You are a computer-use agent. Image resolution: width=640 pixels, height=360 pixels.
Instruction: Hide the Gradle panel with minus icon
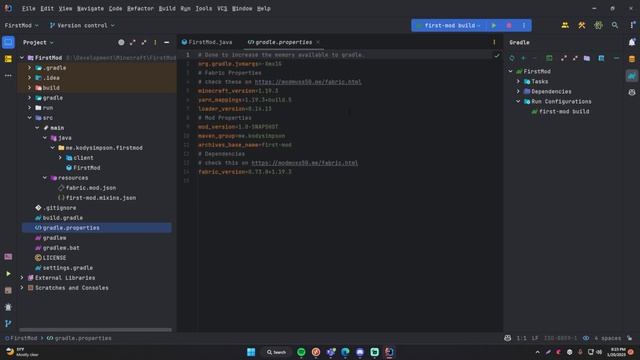(616, 58)
